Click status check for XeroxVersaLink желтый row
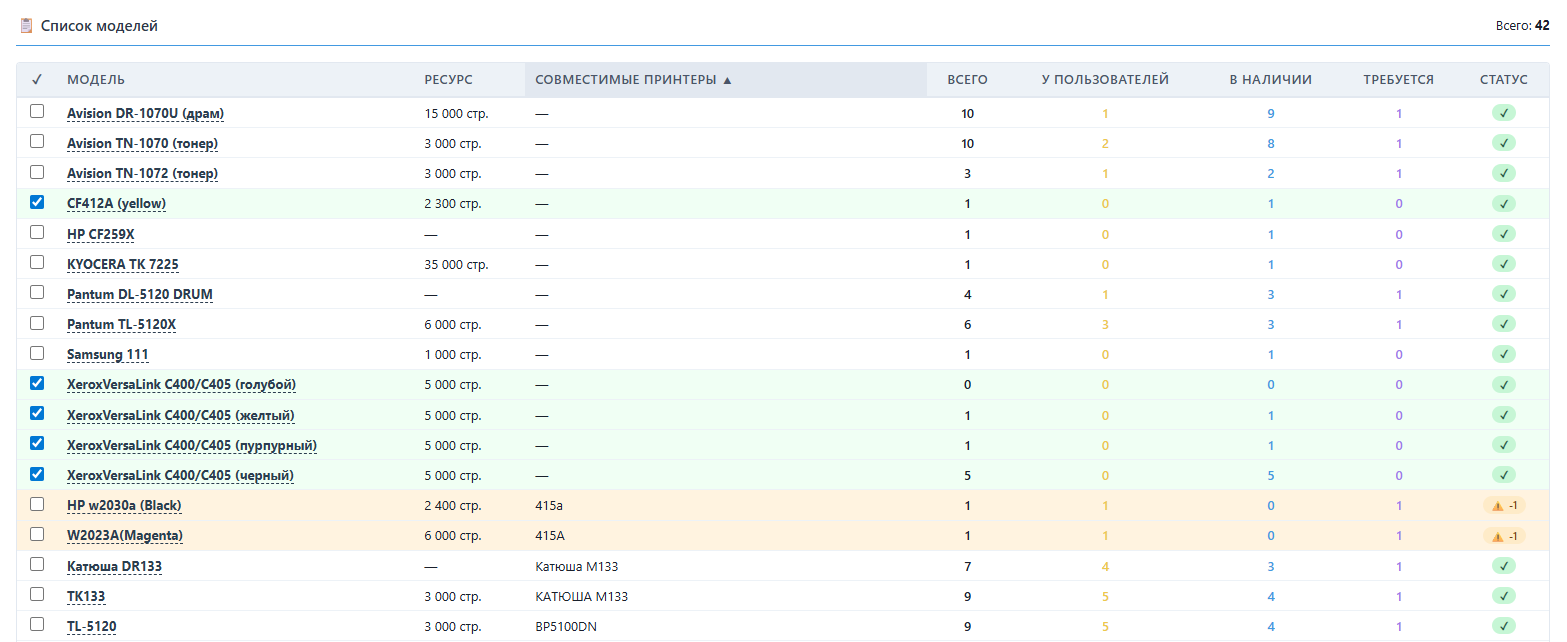The image size is (1567, 642). 1503,415
